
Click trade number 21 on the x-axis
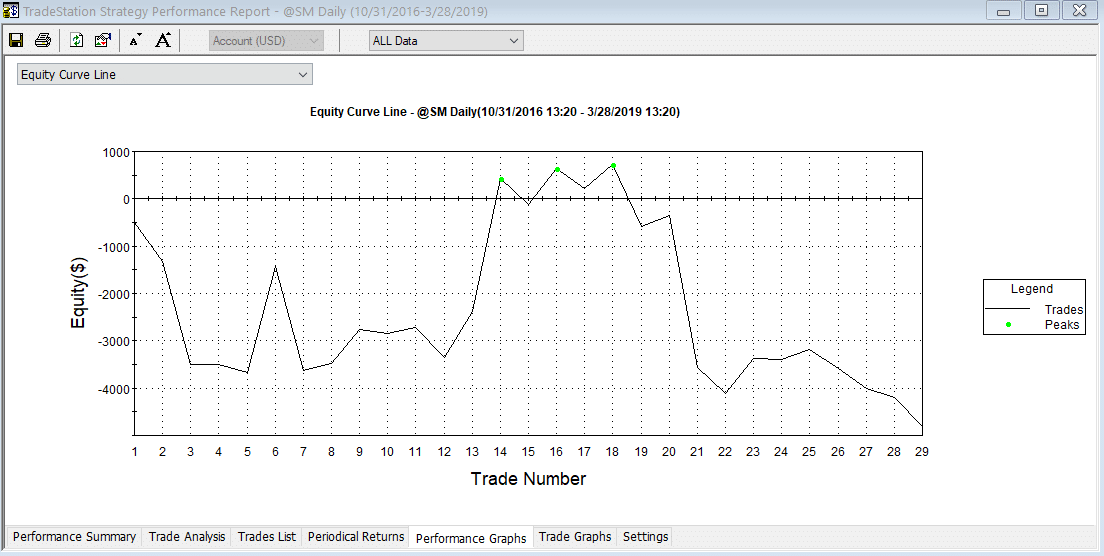[x=696, y=452]
